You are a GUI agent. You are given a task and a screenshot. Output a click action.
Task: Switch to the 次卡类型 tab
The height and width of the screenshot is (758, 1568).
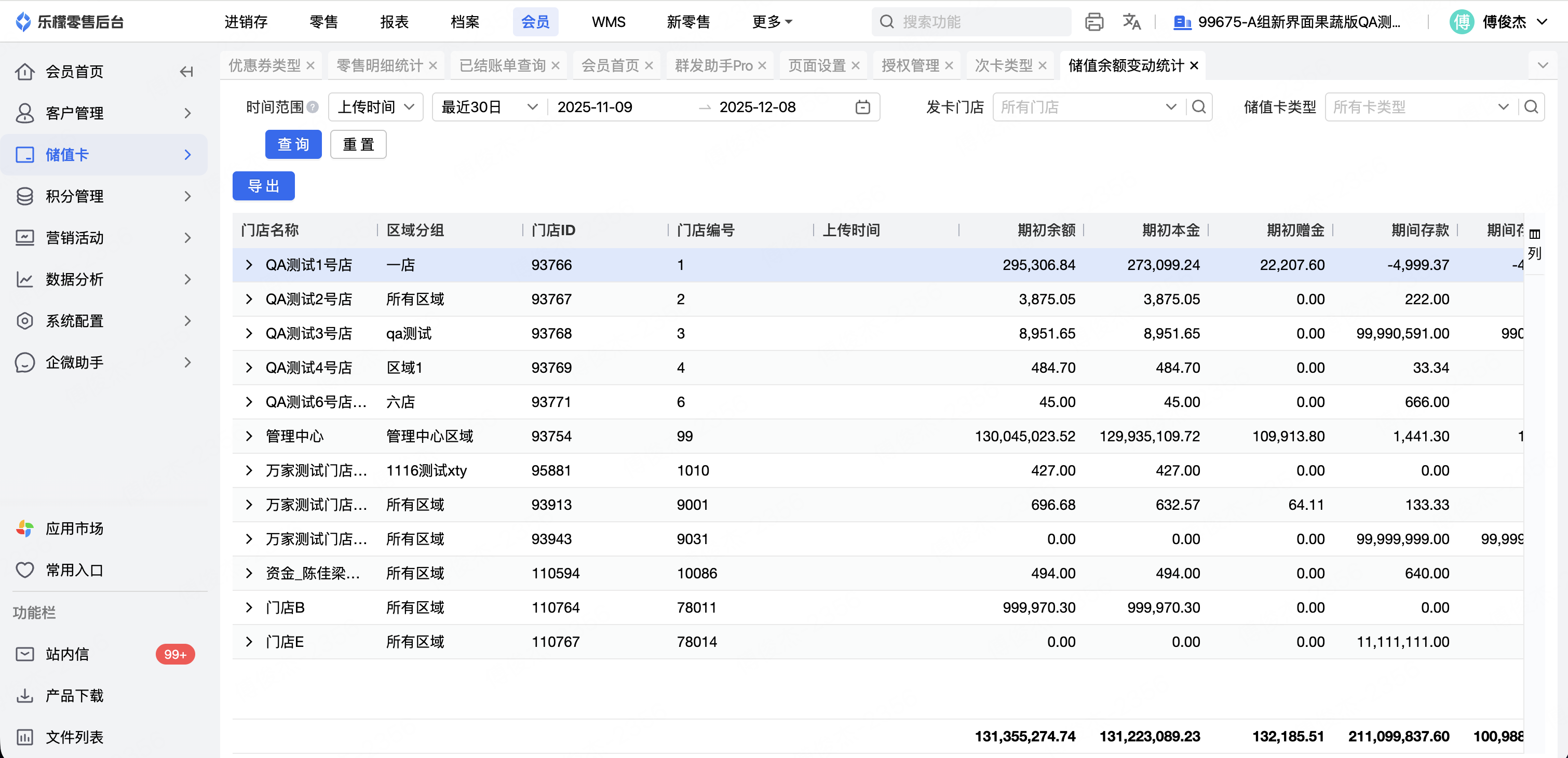1003,65
